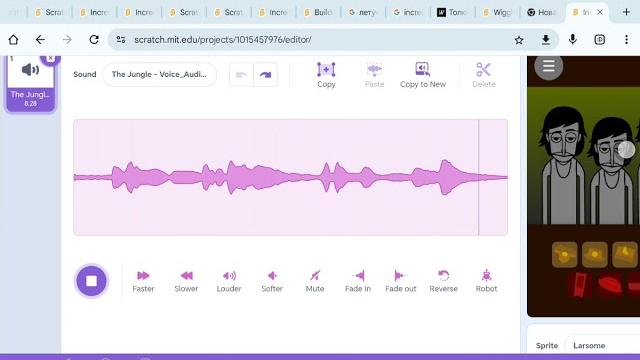Image resolution: width=640 pixels, height=360 pixels.
Task: Go back in browser
Action: 40,40
